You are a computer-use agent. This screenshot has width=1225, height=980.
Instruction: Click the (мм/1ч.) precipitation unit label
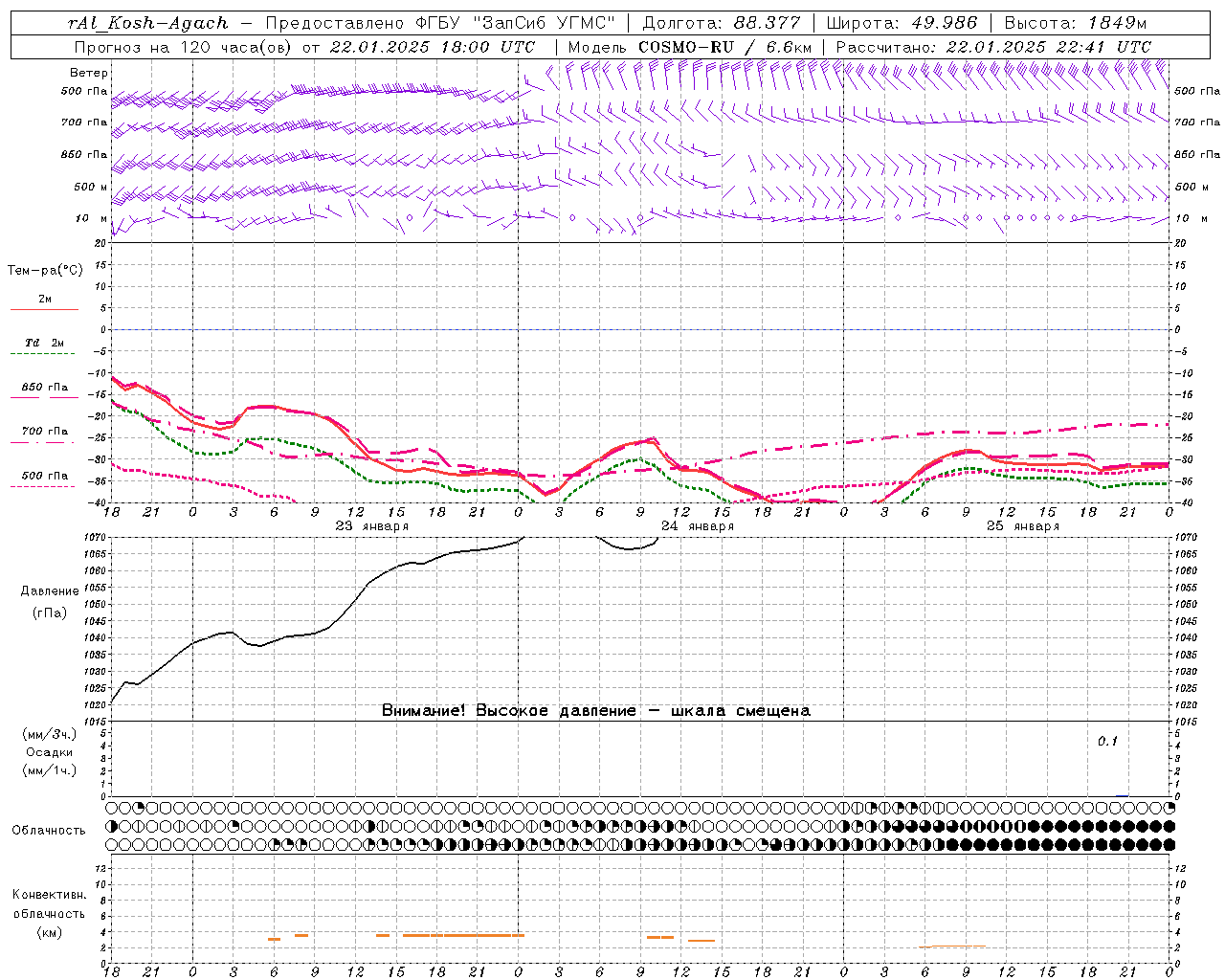click(x=50, y=771)
